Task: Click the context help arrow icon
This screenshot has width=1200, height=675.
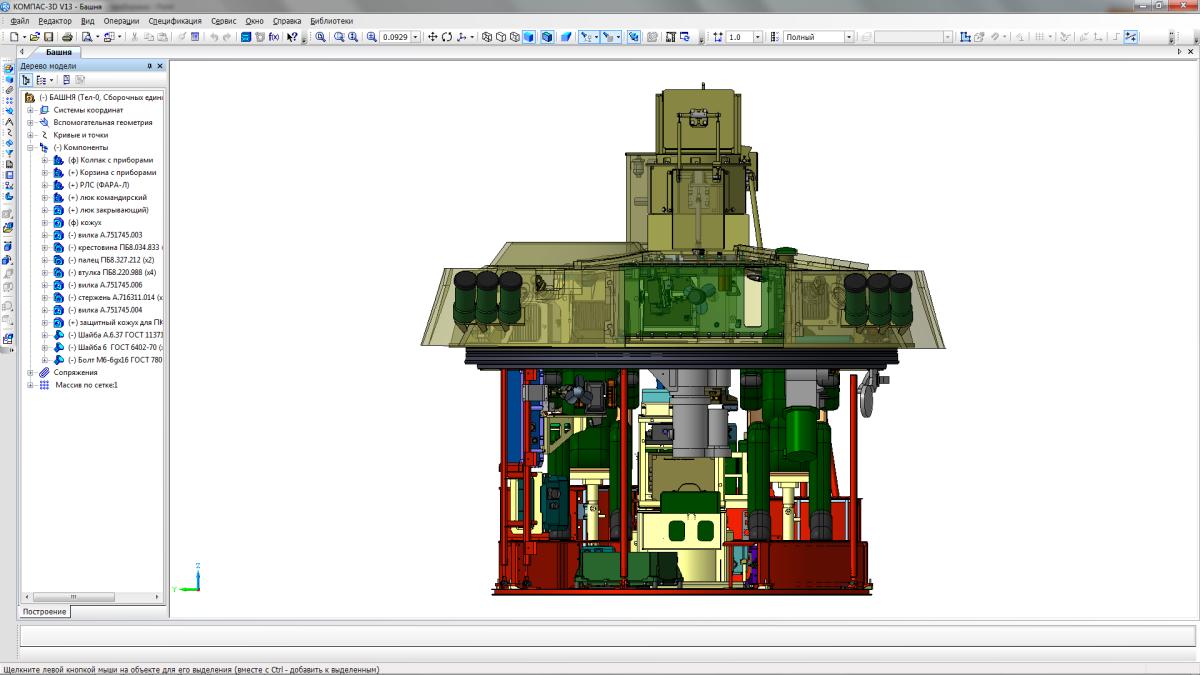Action: coord(291,37)
